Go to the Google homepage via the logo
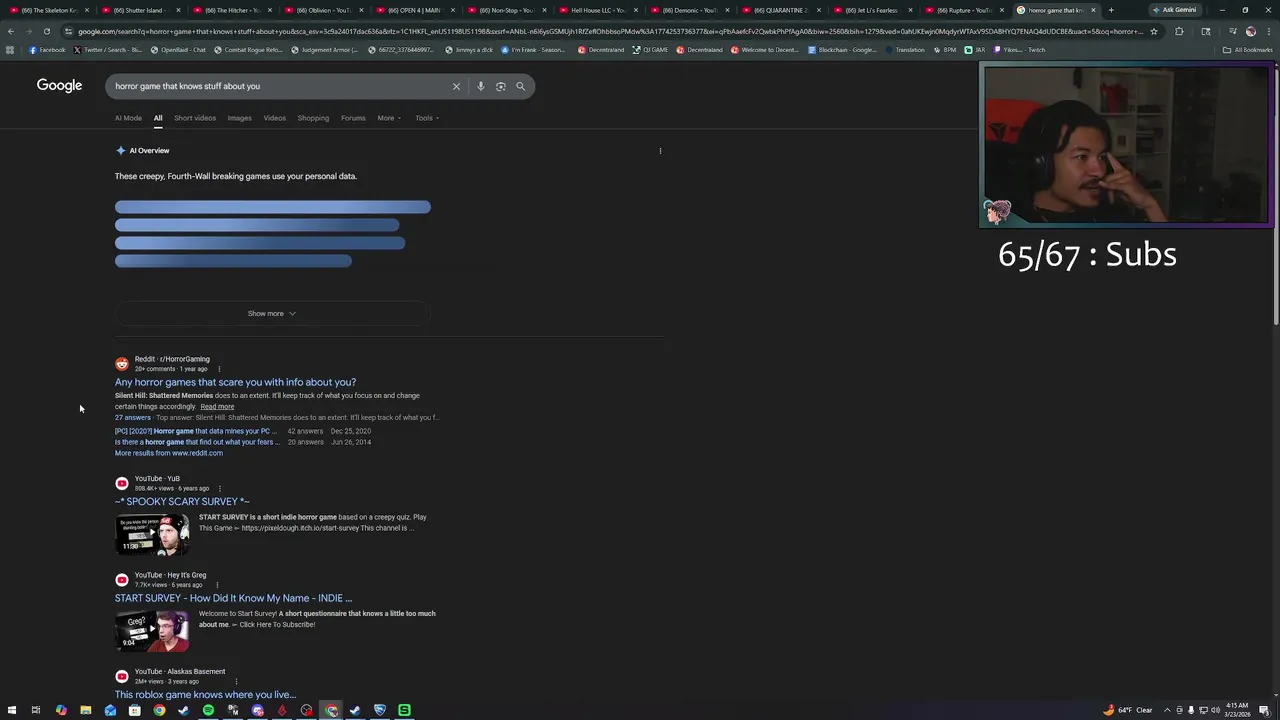 59,85
